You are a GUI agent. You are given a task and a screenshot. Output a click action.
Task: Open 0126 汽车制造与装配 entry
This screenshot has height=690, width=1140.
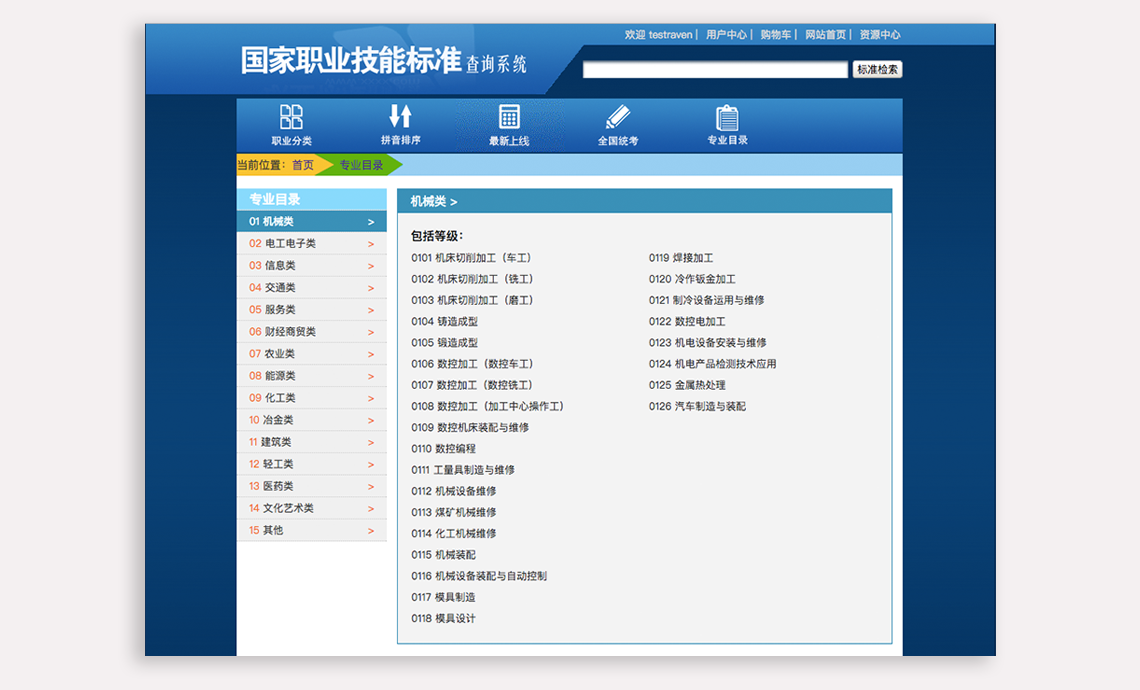pos(697,407)
